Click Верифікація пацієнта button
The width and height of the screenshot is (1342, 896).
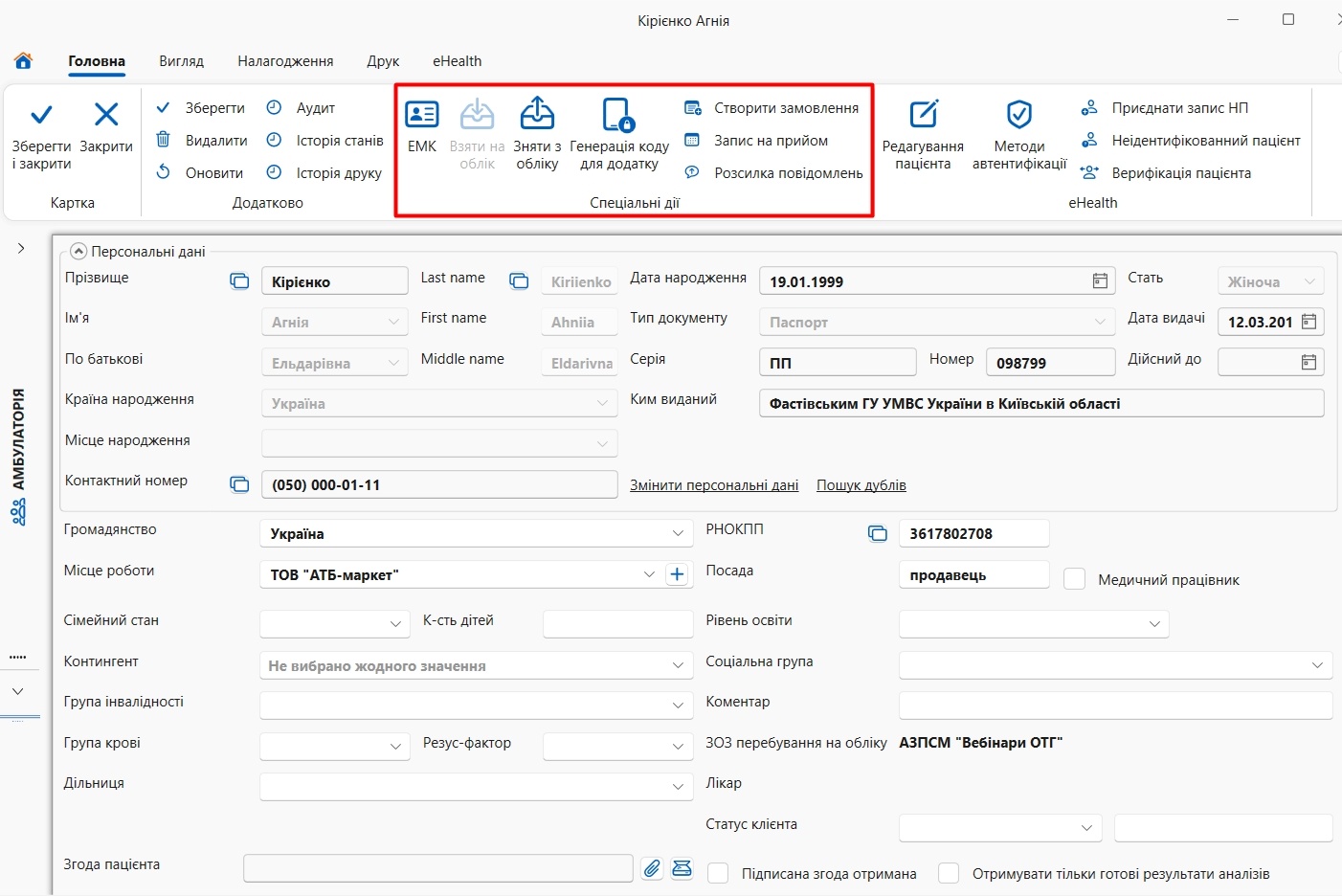1166,173
